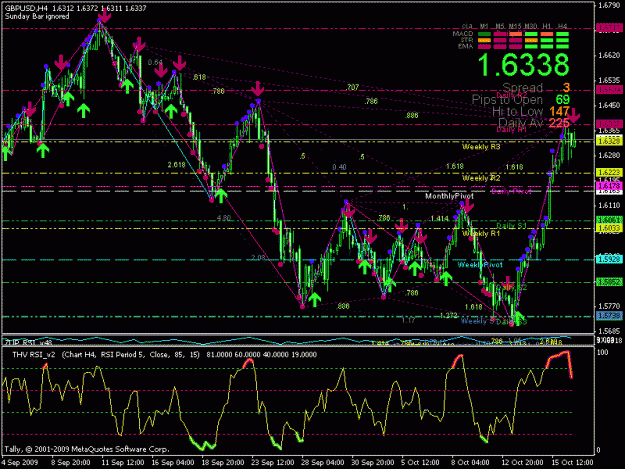The height and width of the screenshot is (469, 625).
Task: Click the STR row label in signal panel
Action: [x=466, y=40]
